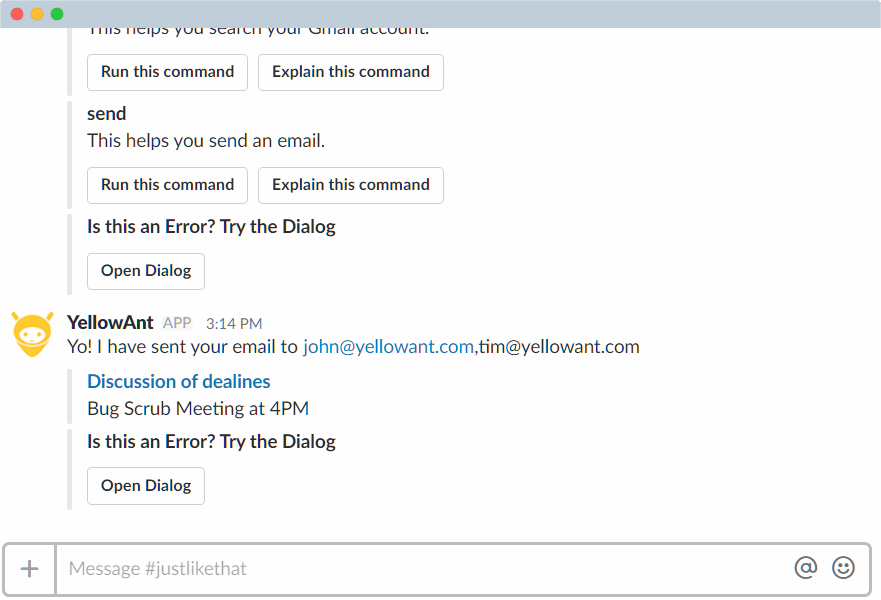The height and width of the screenshot is (600, 881).
Task: Select the tim@yellowant.com recipient text
Action: click(559, 347)
